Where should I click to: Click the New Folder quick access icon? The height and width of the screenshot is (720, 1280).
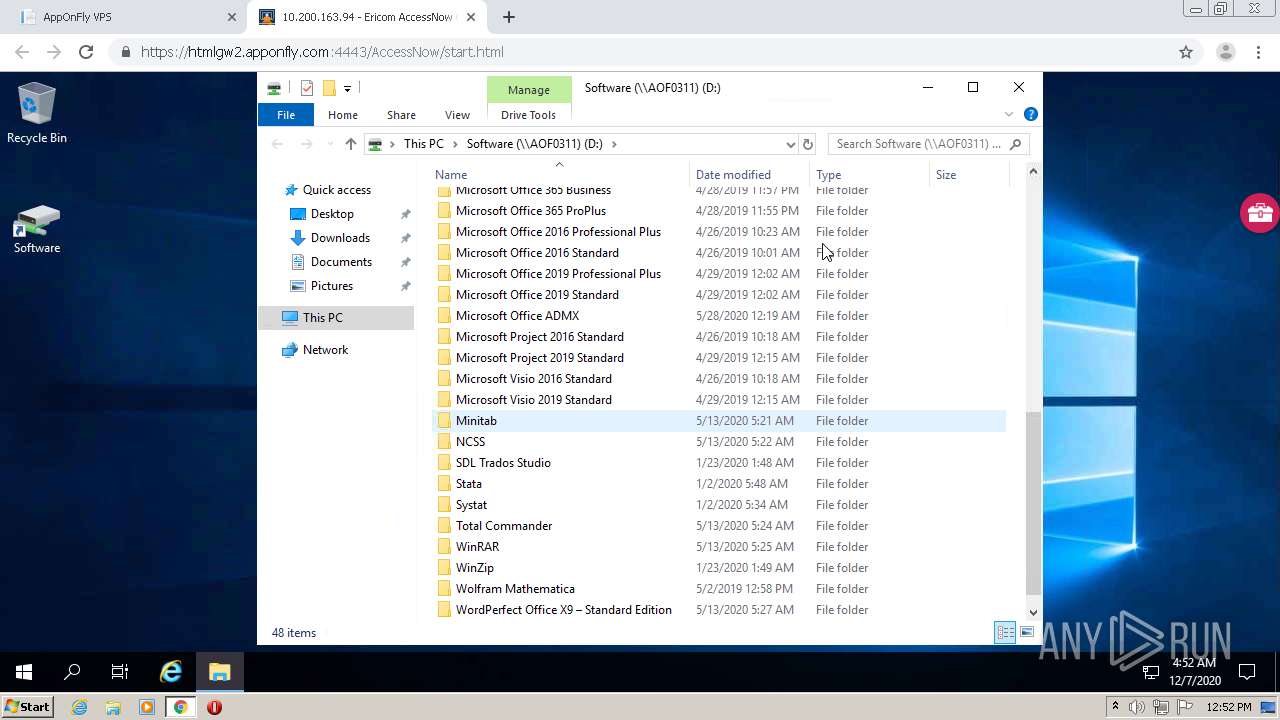tap(329, 88)
